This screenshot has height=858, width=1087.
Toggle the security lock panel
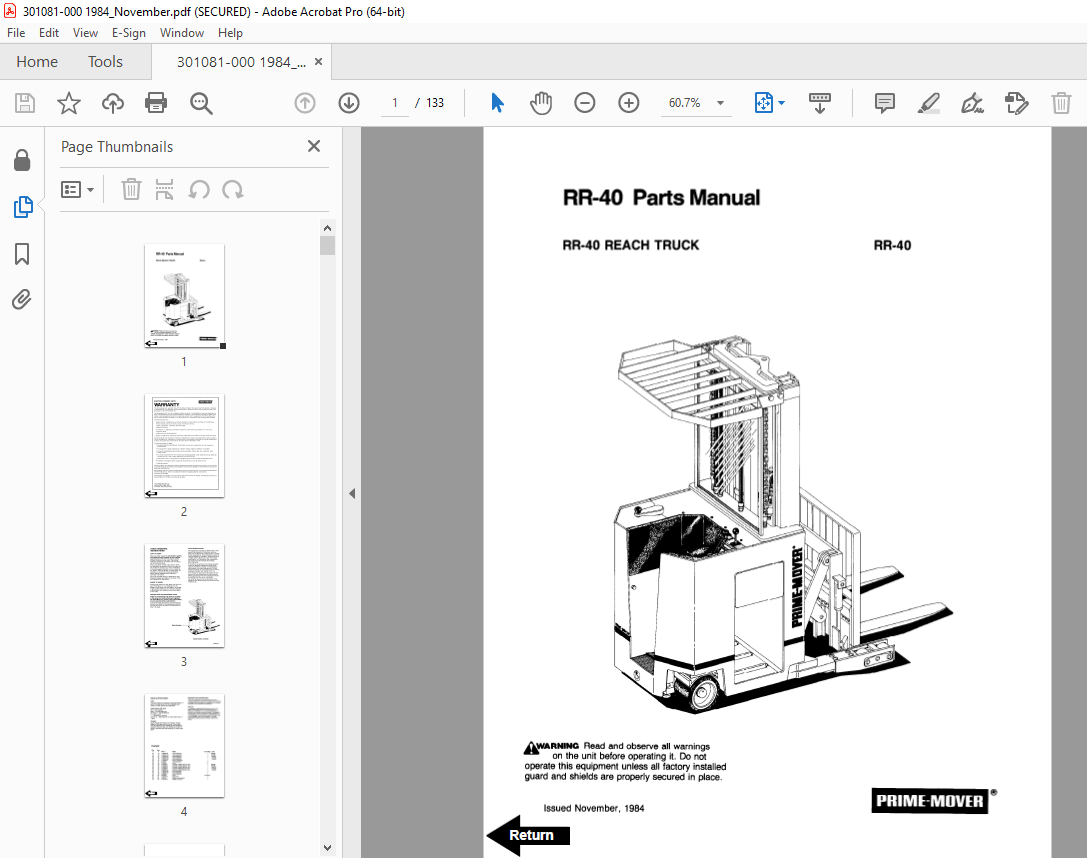22,160
